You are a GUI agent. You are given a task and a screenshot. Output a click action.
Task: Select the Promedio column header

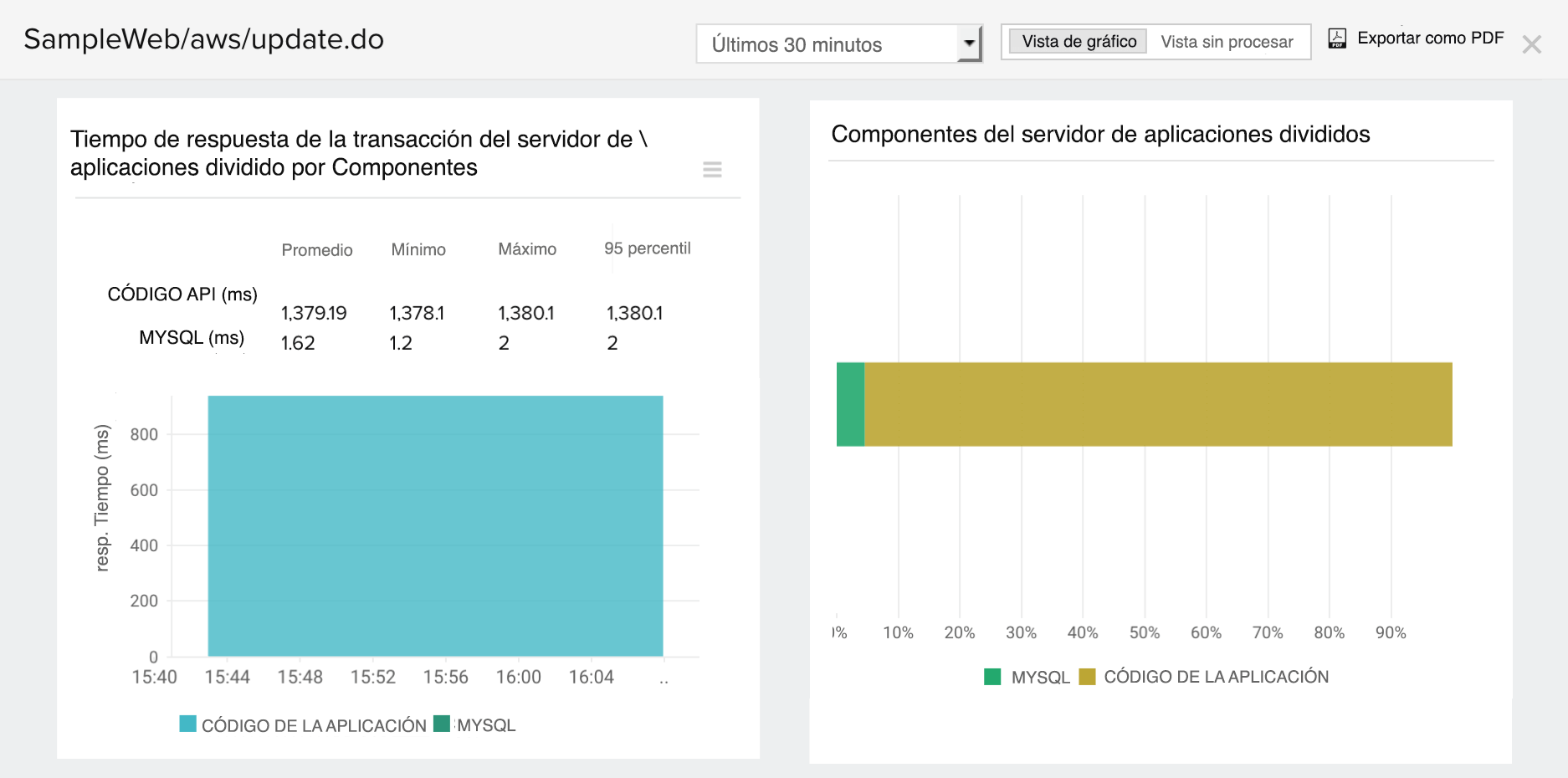tap(317, 250)
